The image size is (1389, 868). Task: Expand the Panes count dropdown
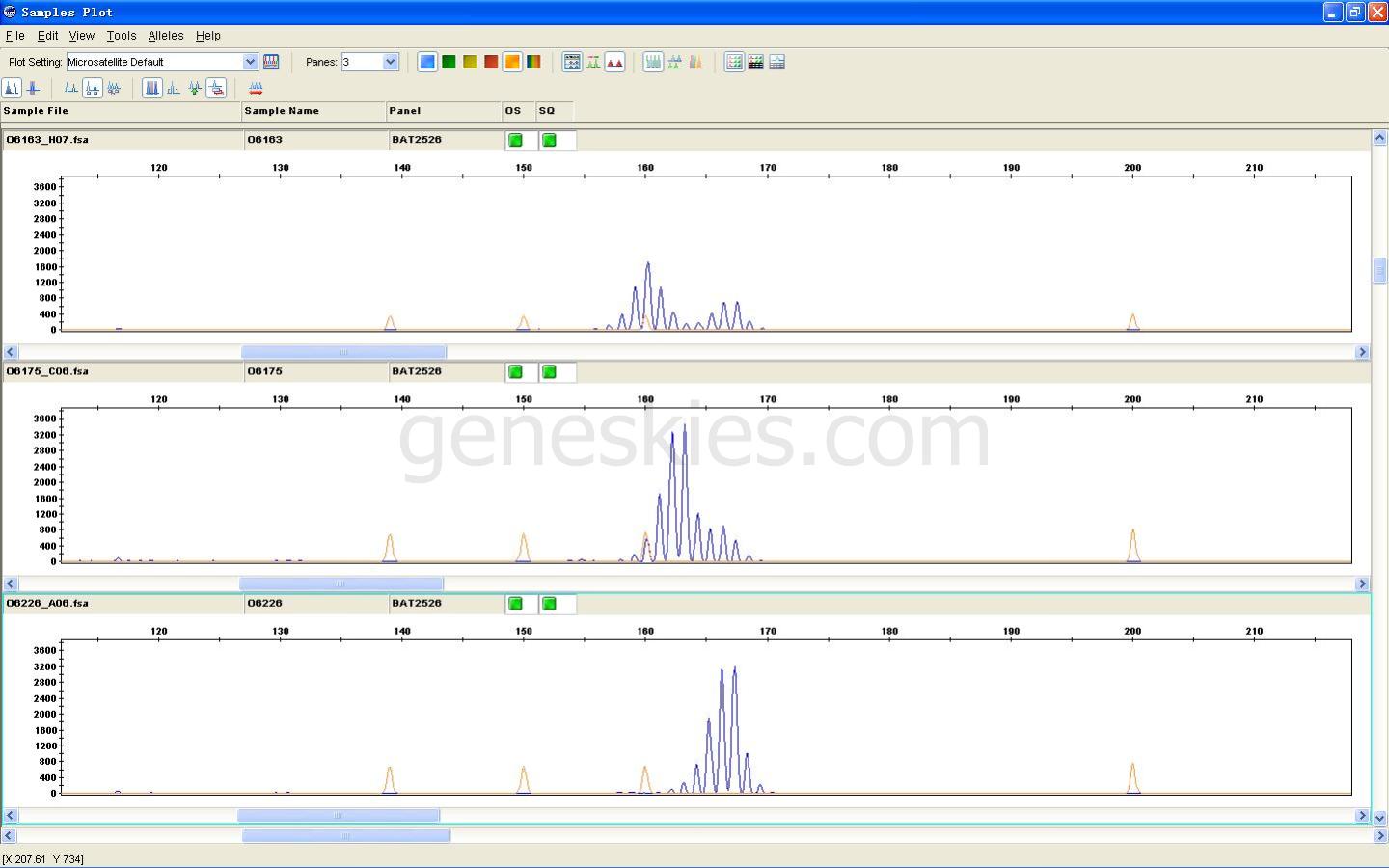390,62
